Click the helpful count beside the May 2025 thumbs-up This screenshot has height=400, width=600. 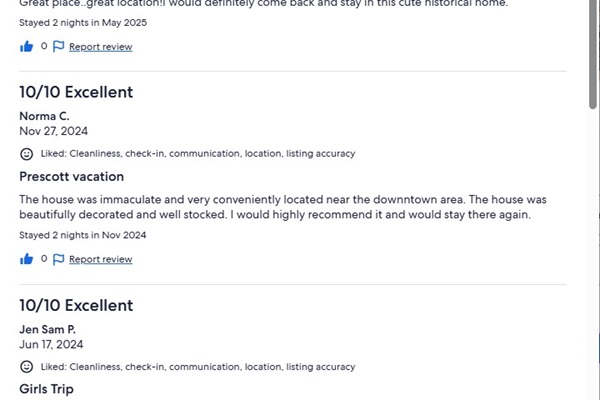pyautogui.click(x=44, y=46)
